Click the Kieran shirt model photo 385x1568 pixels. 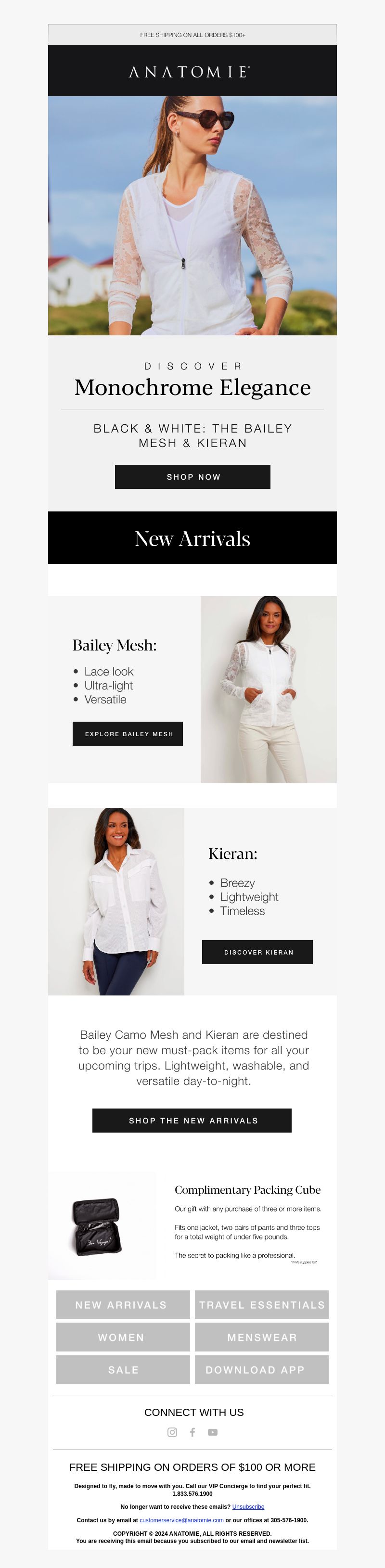click(116, 901)
